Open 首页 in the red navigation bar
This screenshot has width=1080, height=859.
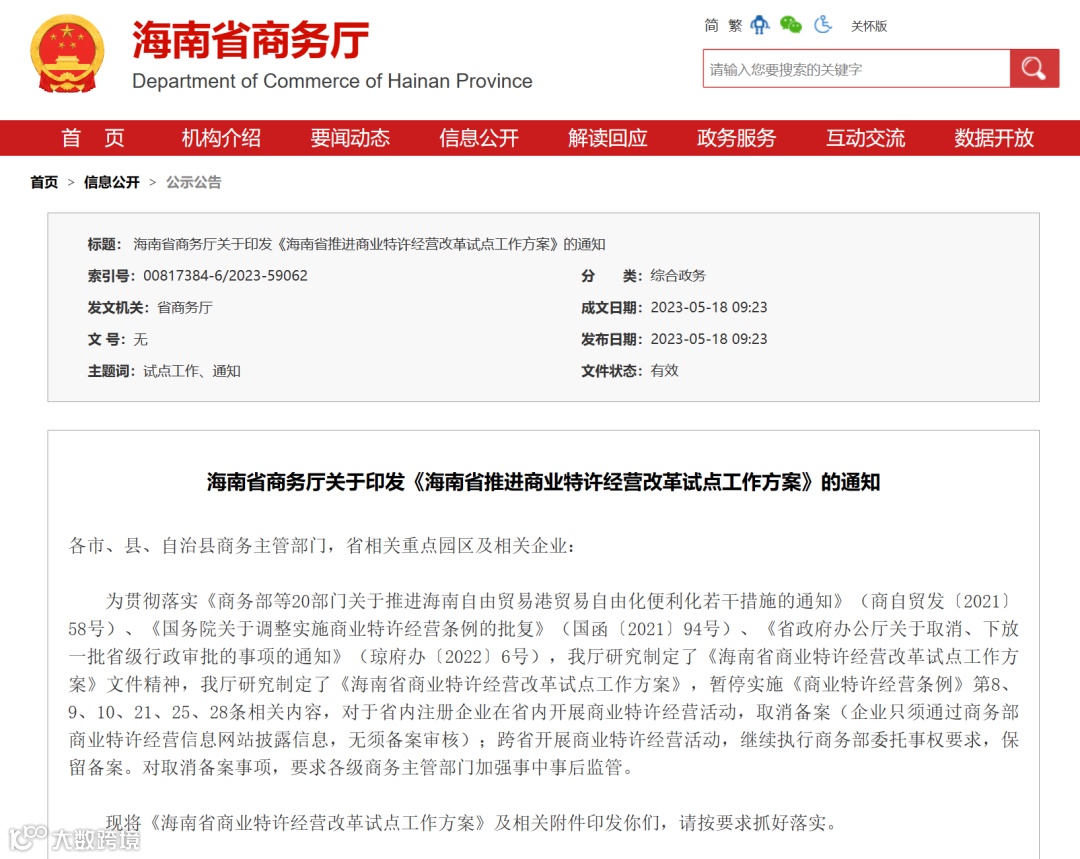93,138
